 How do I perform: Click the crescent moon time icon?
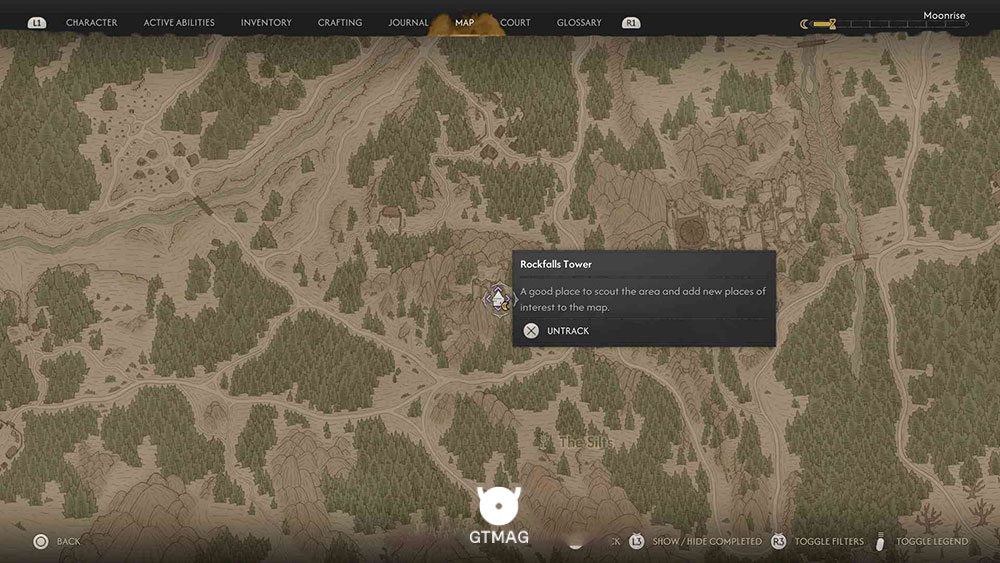coord(804,24)
